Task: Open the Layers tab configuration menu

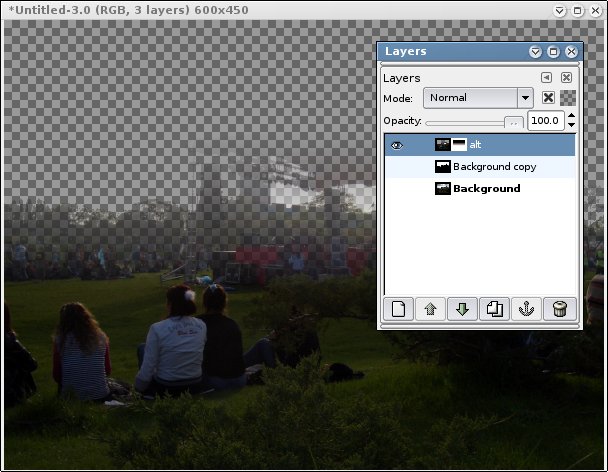Action: pos(547,77)
